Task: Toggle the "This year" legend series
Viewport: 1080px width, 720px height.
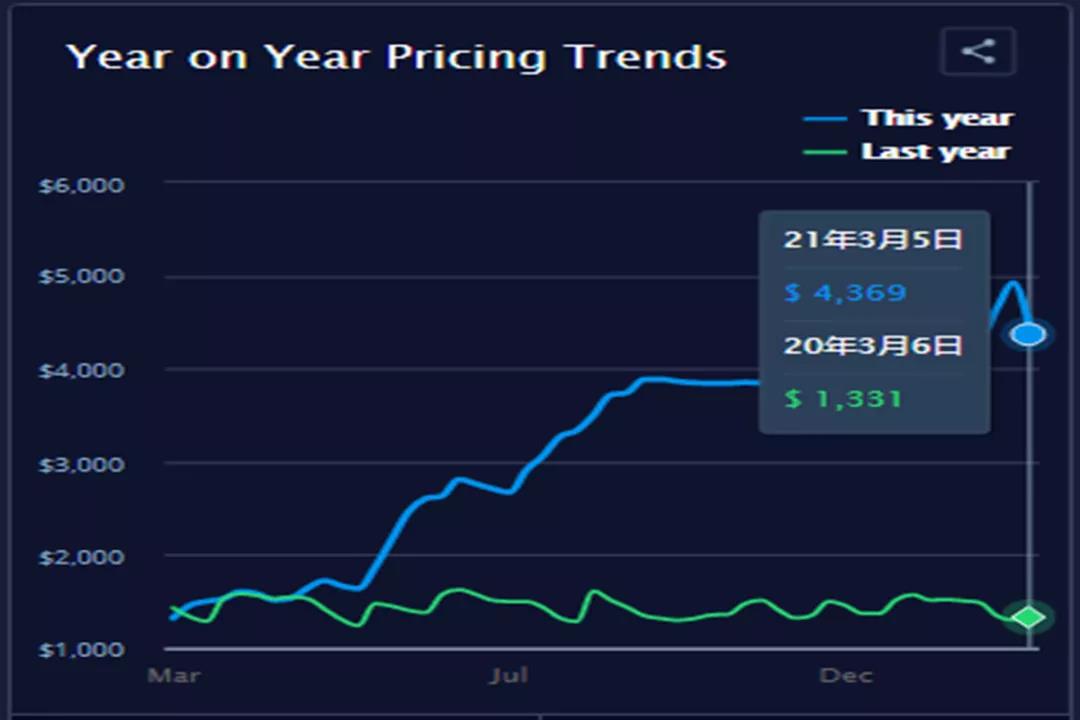Action: coord(937,118)
